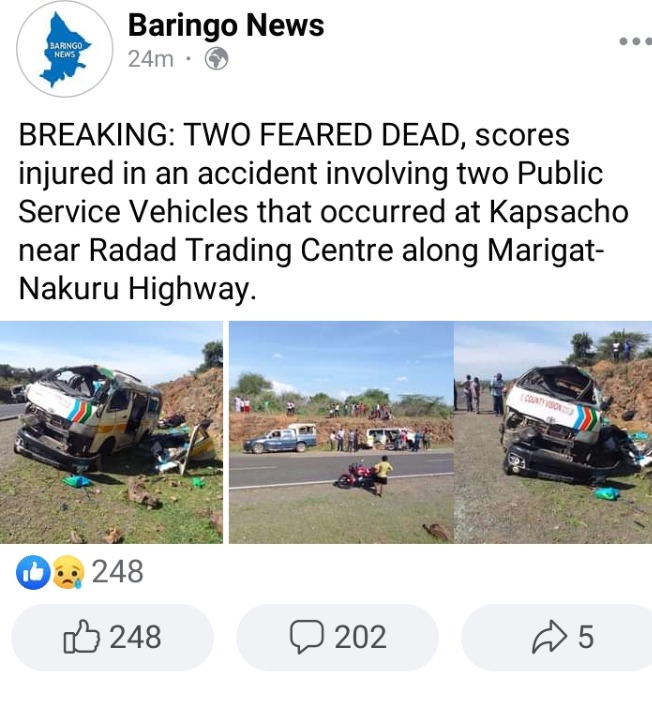
Task: Click the speech bubble comment icon
Action: (x=307, y=637)
